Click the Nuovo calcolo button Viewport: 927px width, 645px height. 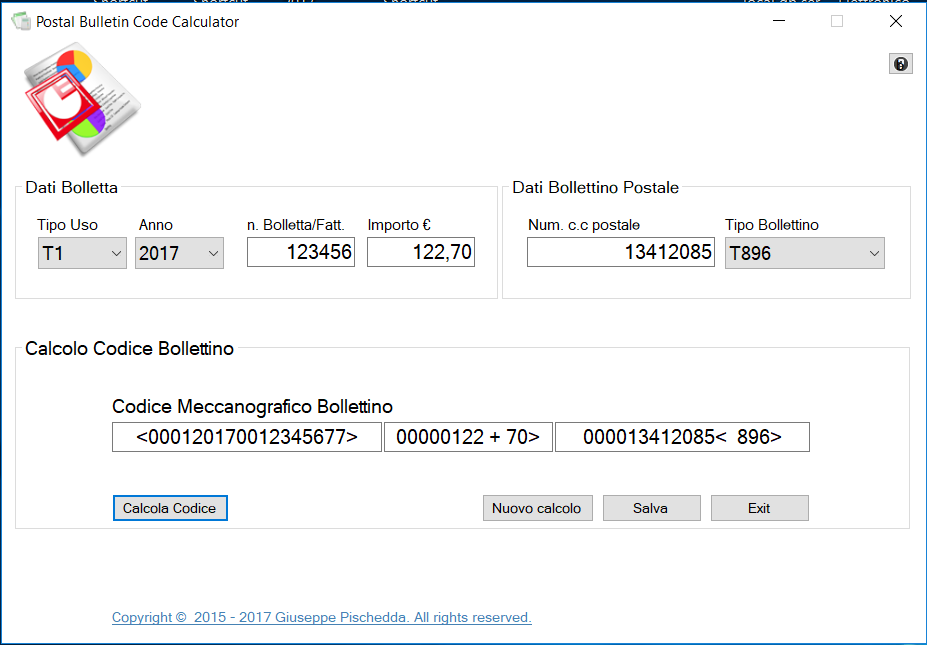(x=537, y=508)
